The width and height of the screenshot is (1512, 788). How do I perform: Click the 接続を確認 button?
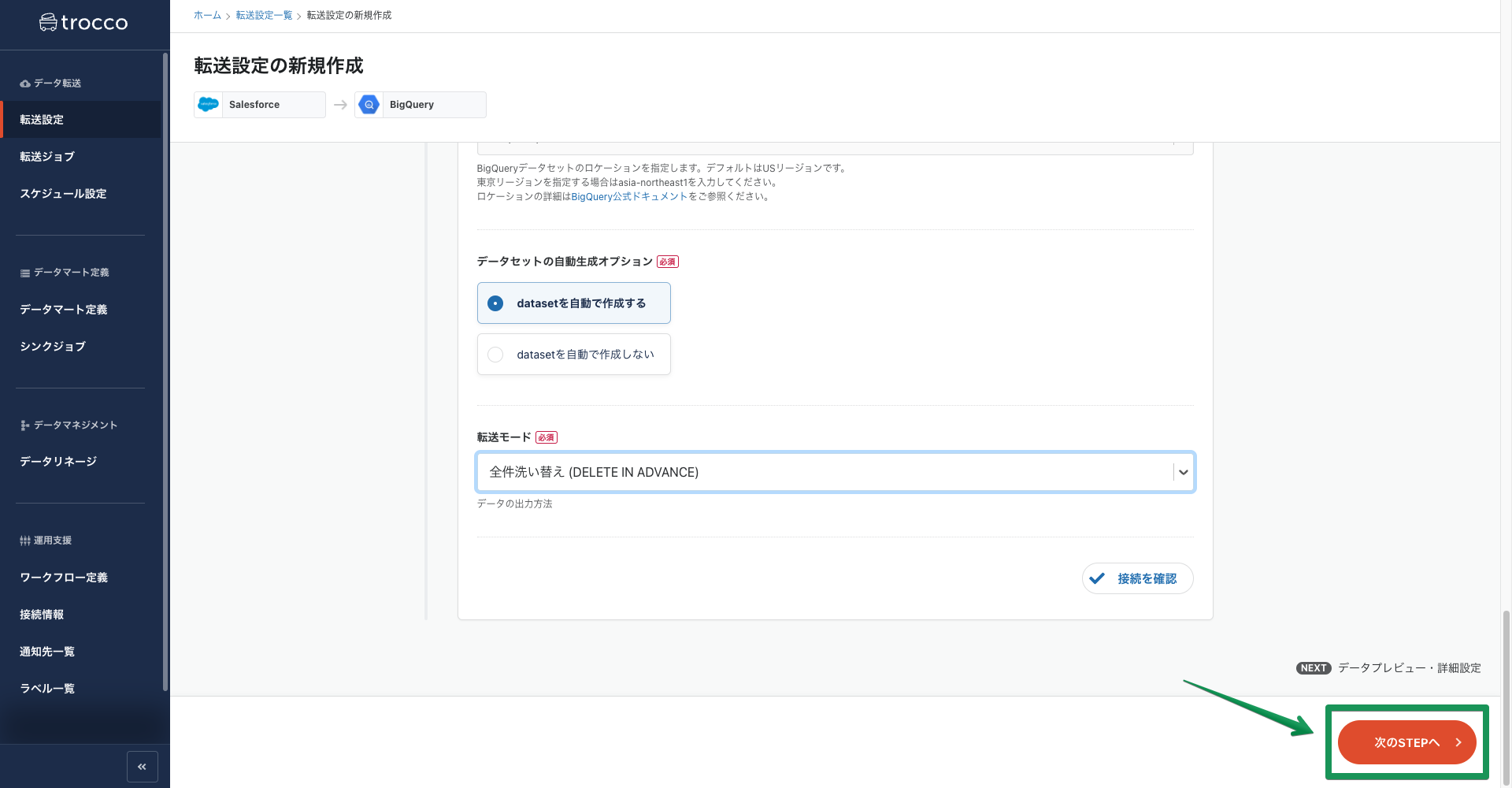(1138, 578)
